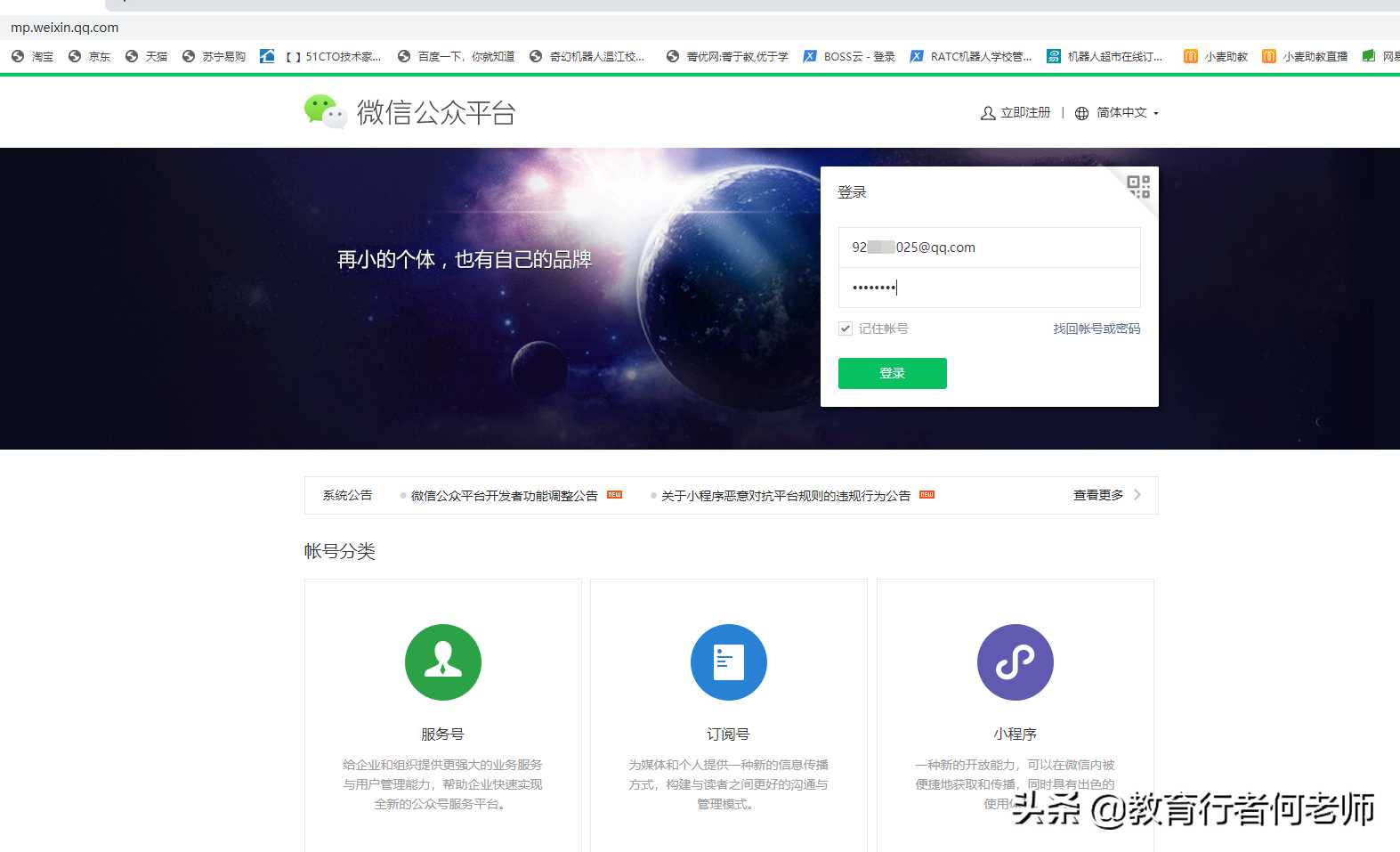Click the 立即注册 link

[1025, 113]
